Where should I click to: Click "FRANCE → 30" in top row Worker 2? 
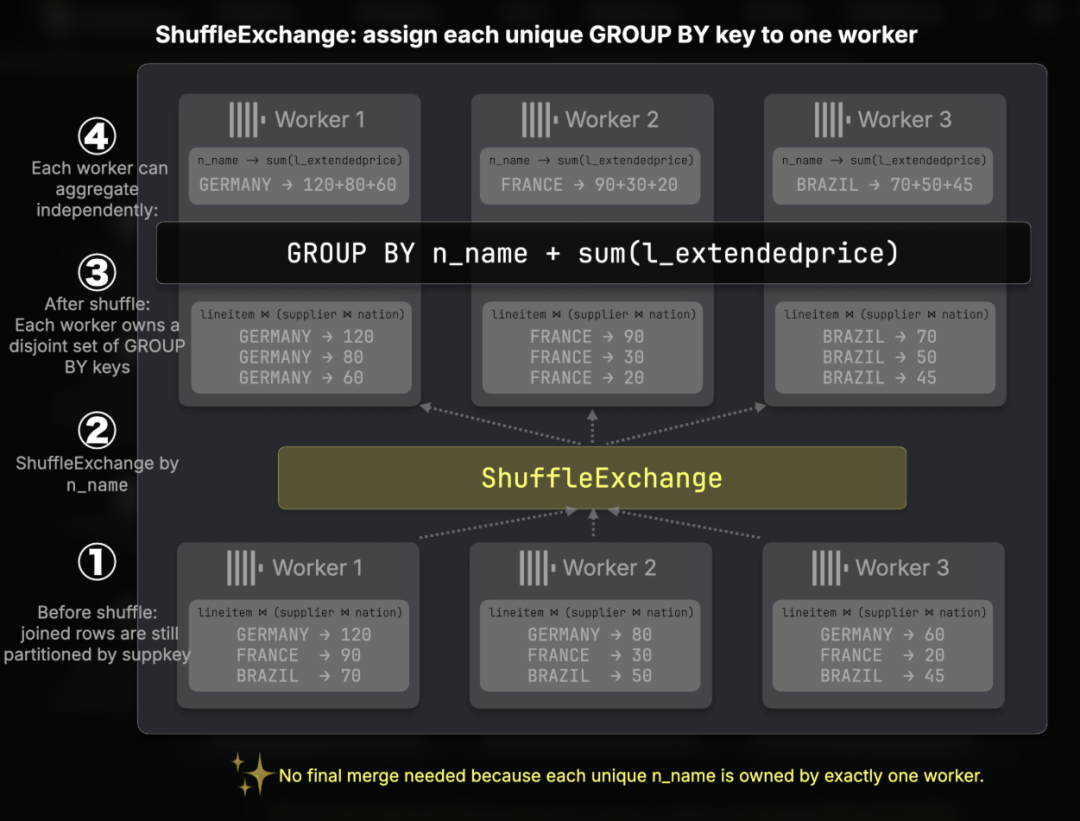click(587, 357)
